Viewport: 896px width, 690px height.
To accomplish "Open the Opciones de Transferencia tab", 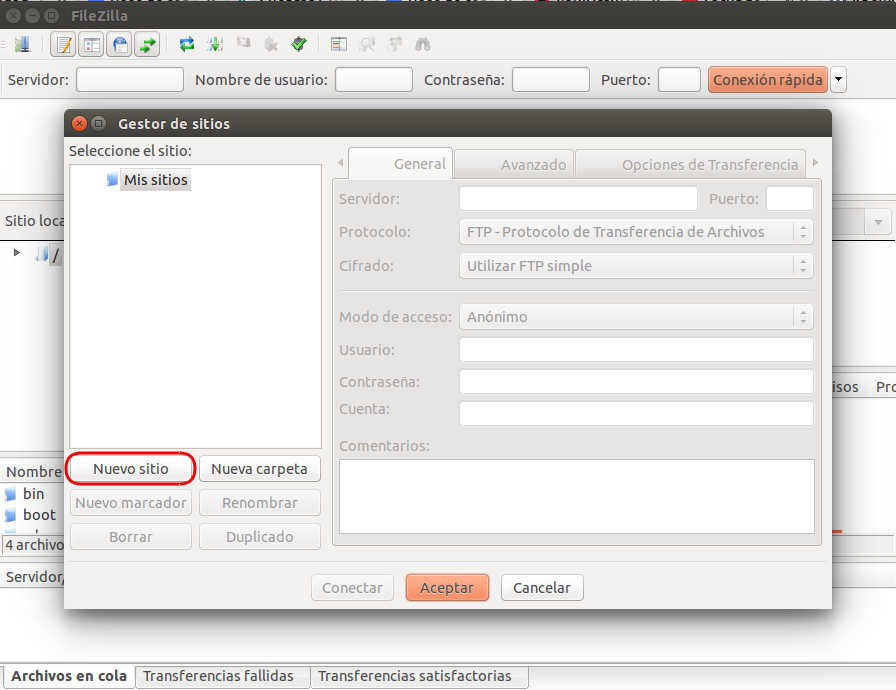I will pos(690,165).
